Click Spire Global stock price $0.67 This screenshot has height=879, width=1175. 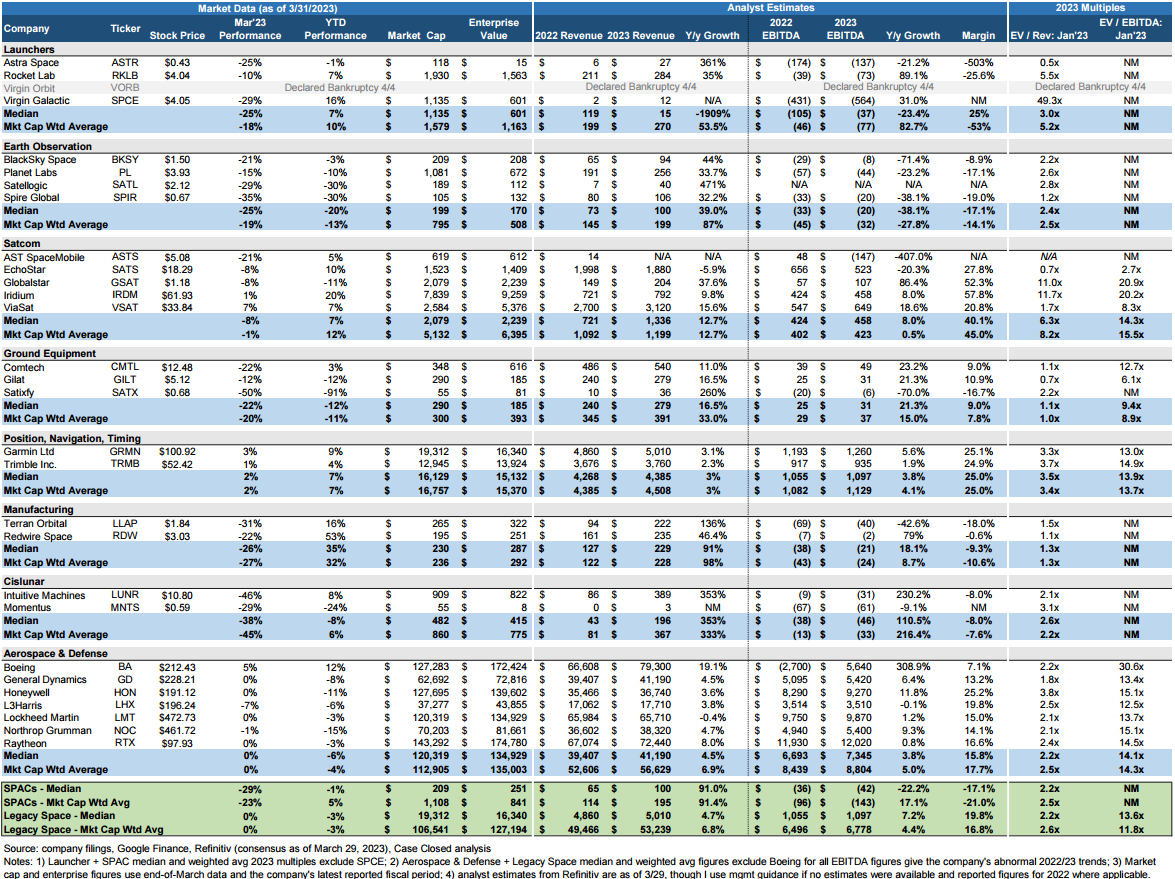[177, 198]
